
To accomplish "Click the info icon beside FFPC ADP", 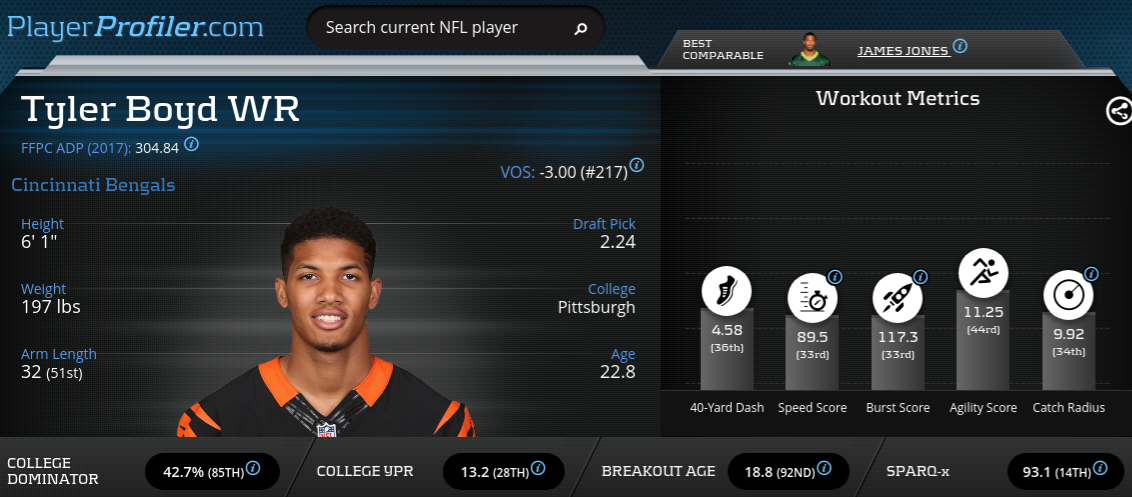I will (191, 144).
